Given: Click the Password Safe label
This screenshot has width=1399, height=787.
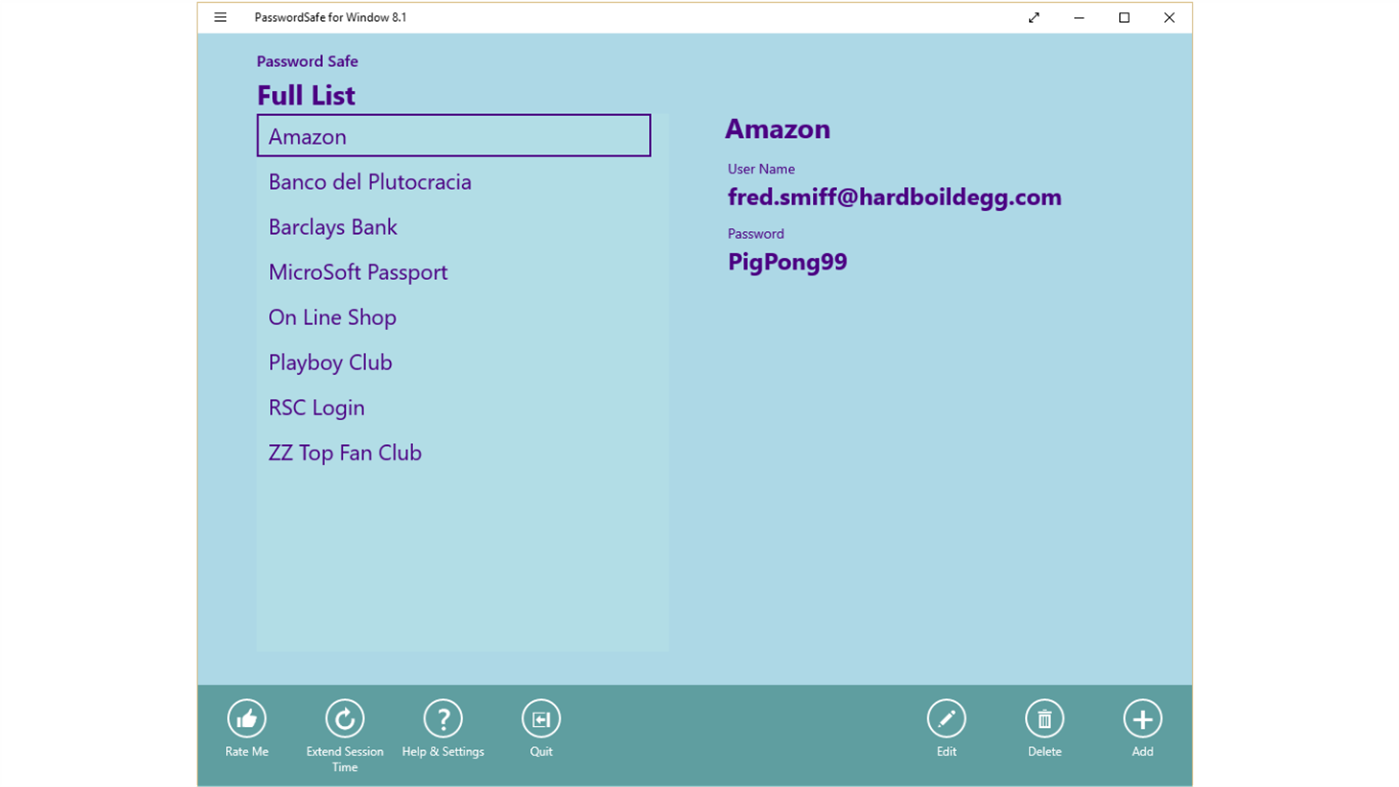Looking at the screenshot, I should click(307, 61).
